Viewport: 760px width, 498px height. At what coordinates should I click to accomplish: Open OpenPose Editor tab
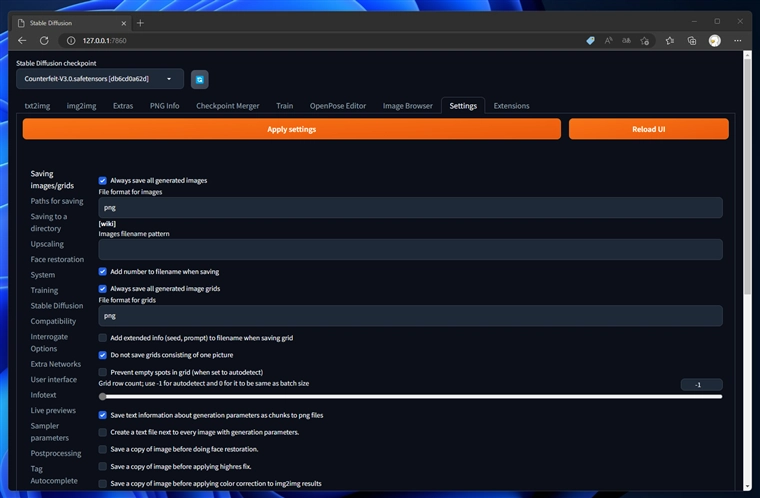(338, 106)
